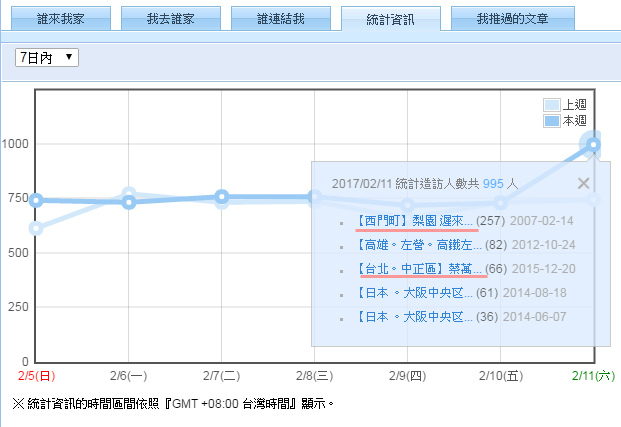This screenshot has height=427, width=621.
Task: Click the 2015-12-20 date text
Action: (x=543, y=269)
